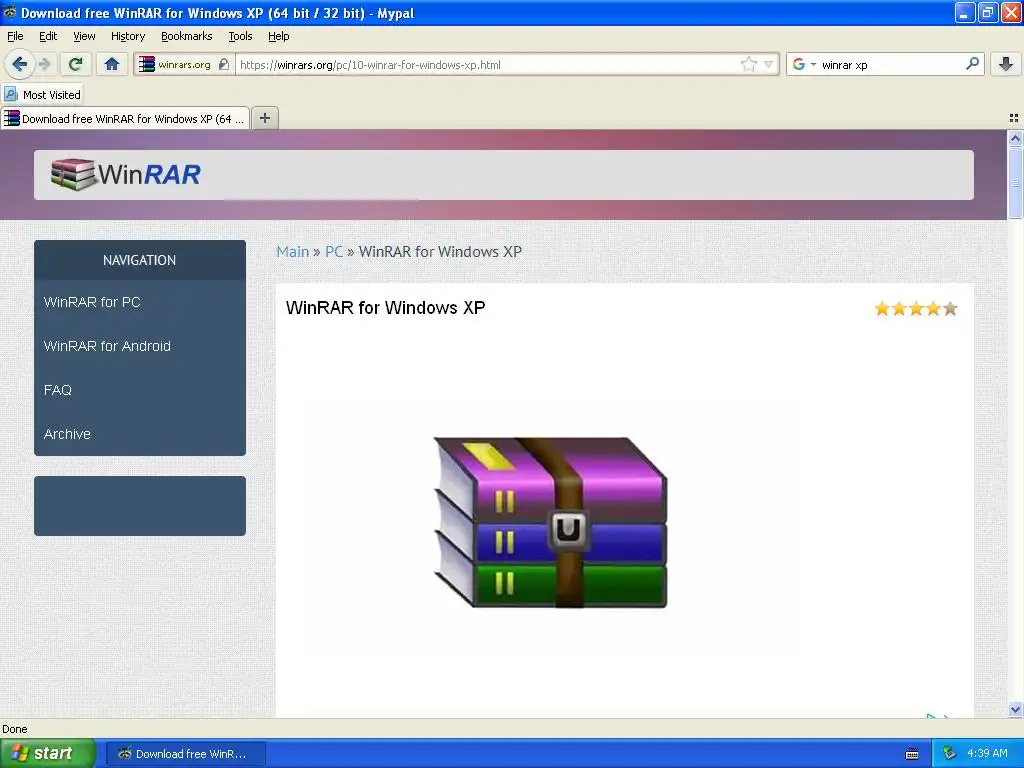Click the search magnifier icon
1024x768 pixels.
[x=972, y=64]
